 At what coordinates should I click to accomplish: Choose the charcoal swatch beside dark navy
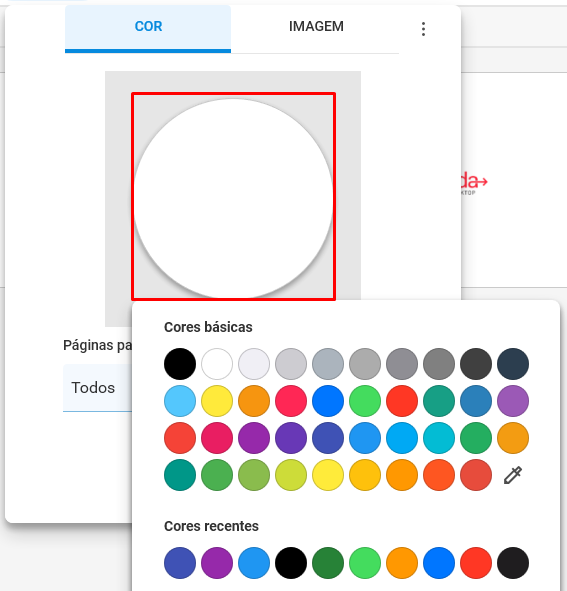click(476, 364)
